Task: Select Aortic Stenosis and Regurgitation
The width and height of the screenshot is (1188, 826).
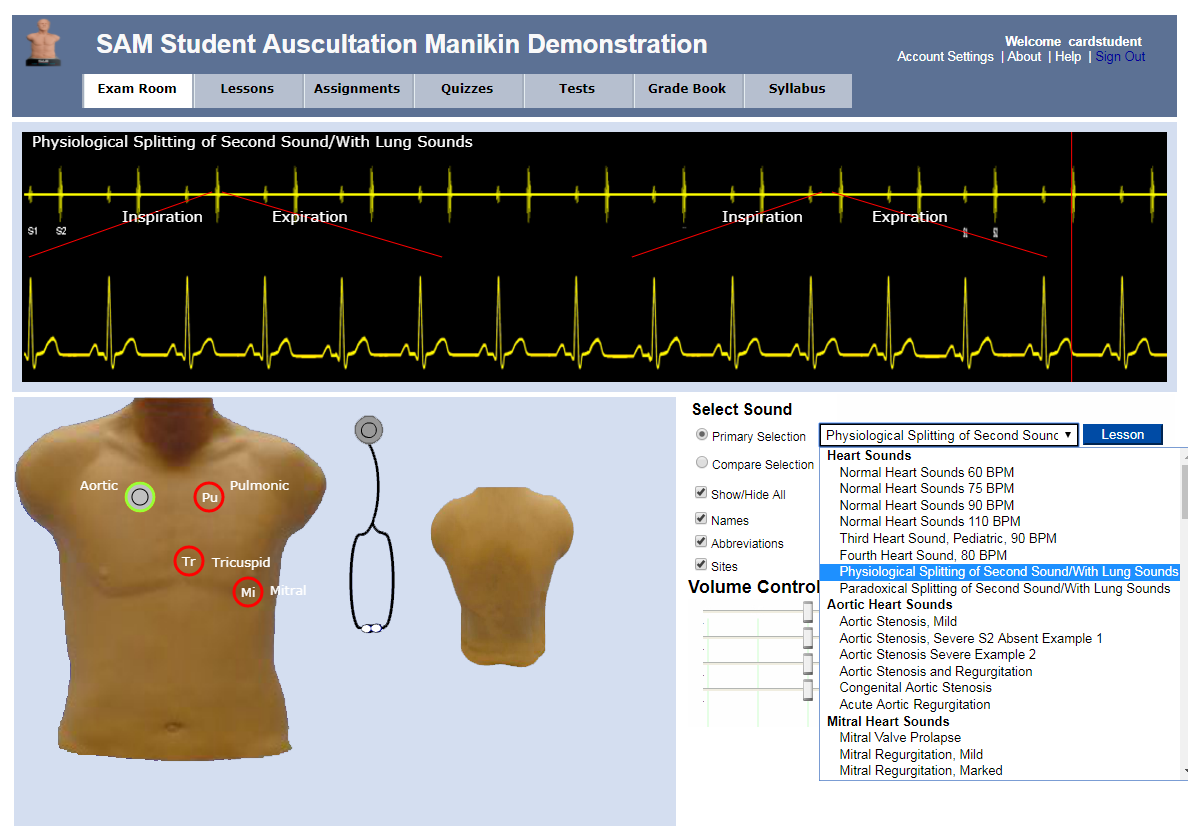Action: (936, 671)
